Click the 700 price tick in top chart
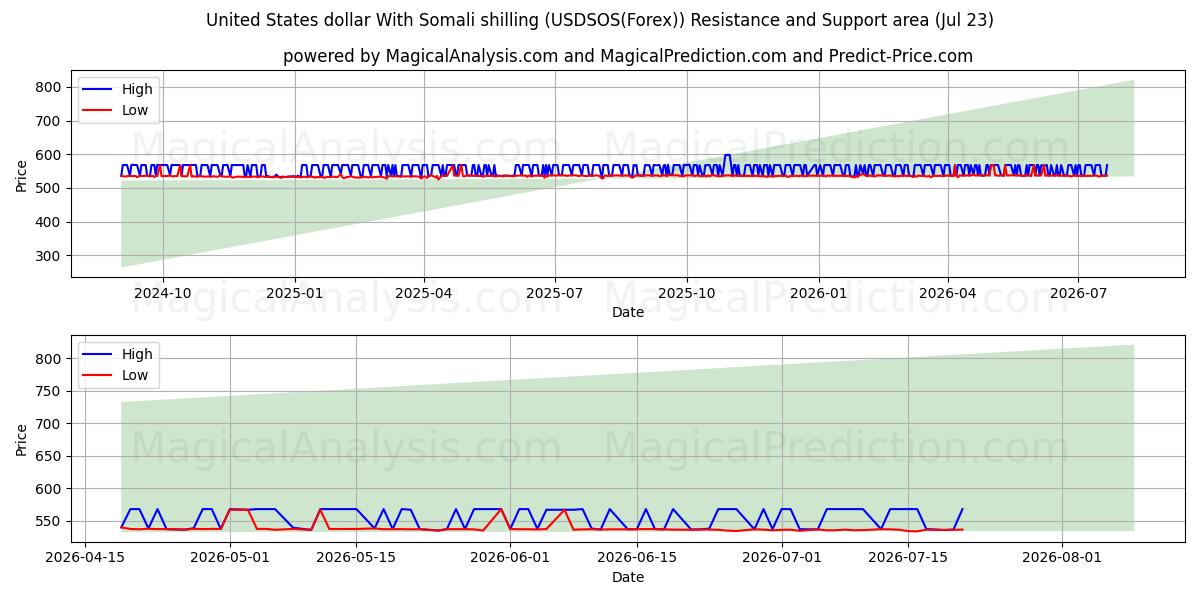Screen dimensions: 1200x600 (x=48, y=121)
